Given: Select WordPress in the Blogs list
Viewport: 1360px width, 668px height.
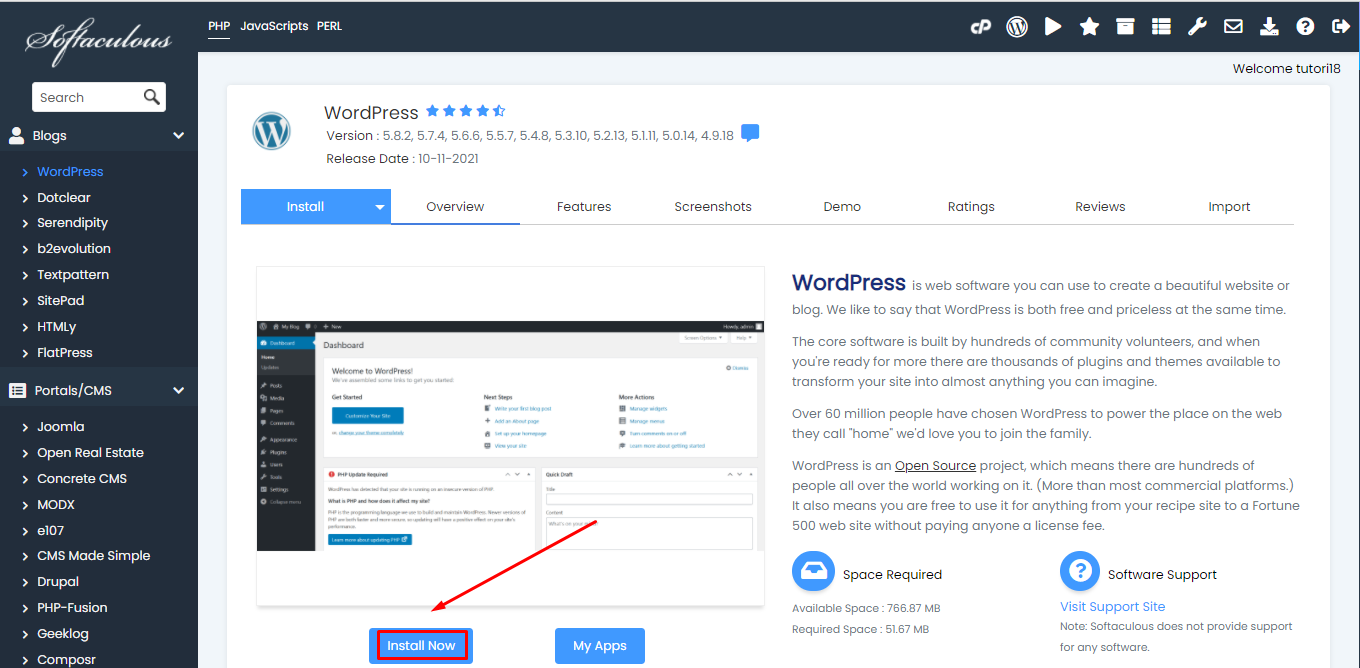Looking at the screenshot, I should pos(70,171).
